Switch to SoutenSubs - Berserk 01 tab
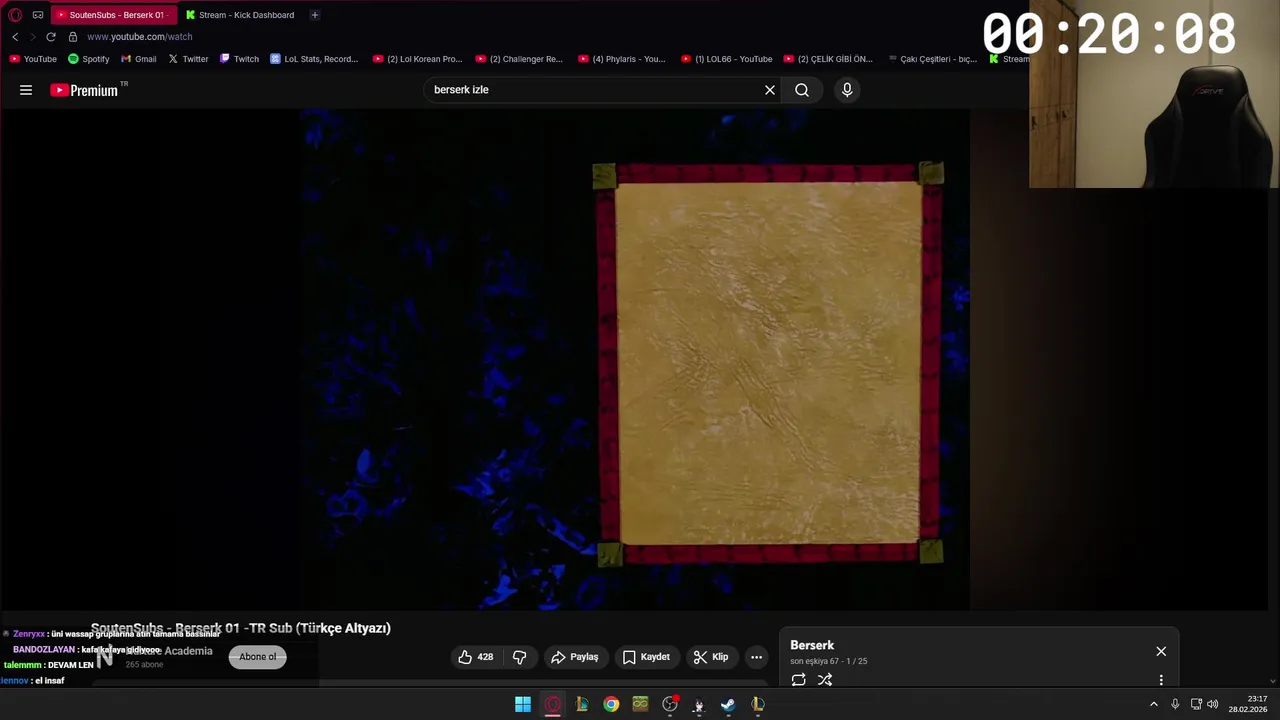Viewport: 1280px width, 720px height. tap(114, 15)
